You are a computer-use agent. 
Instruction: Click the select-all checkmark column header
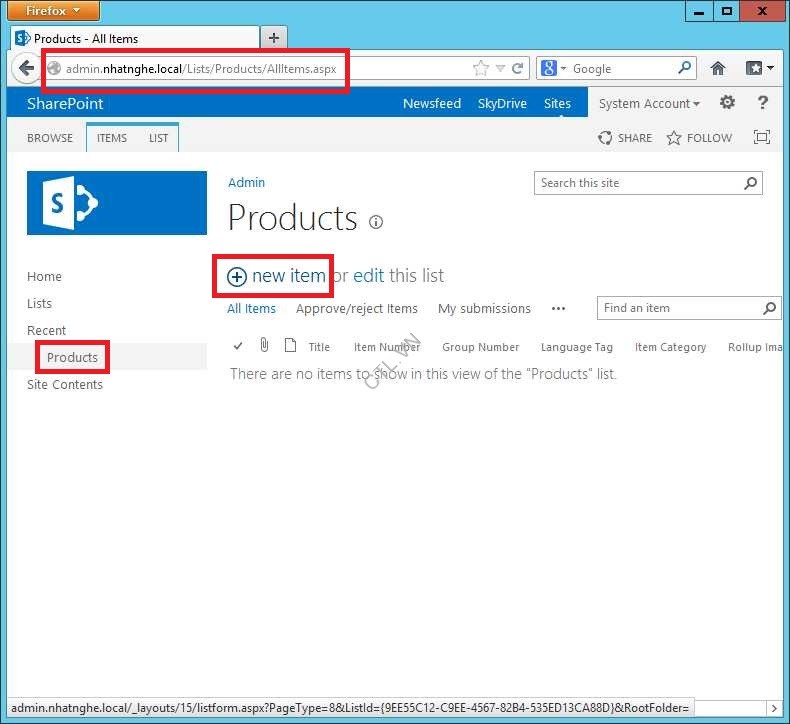tap(238, 346)
